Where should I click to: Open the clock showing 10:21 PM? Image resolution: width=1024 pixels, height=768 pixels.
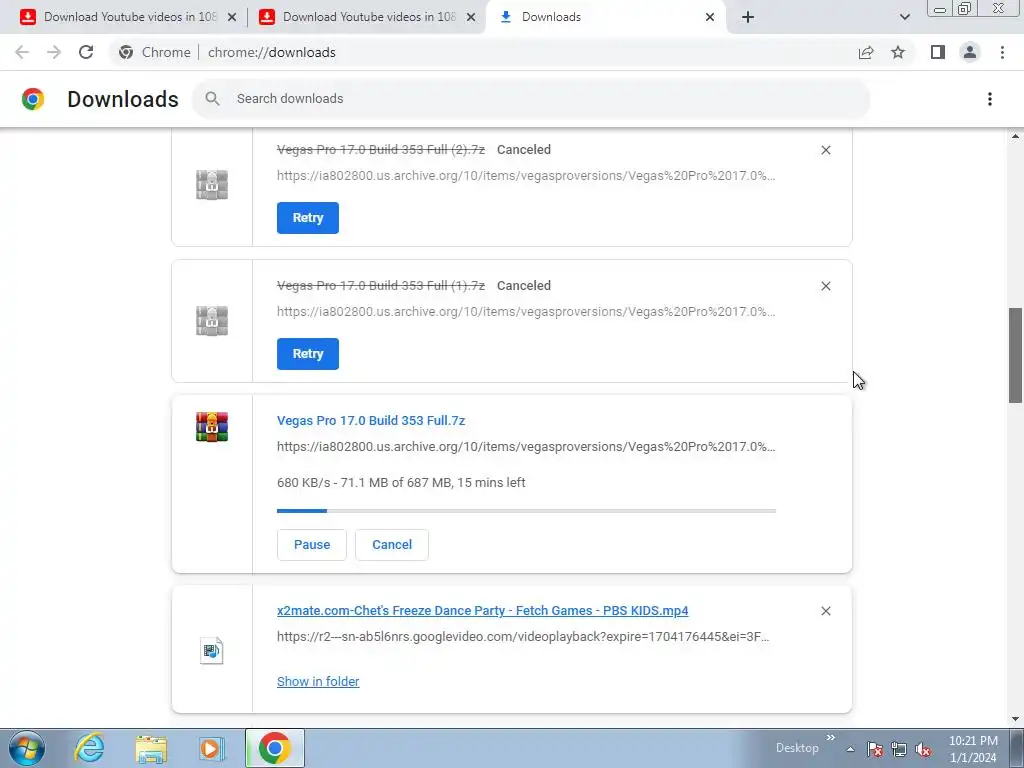point(973,749)
